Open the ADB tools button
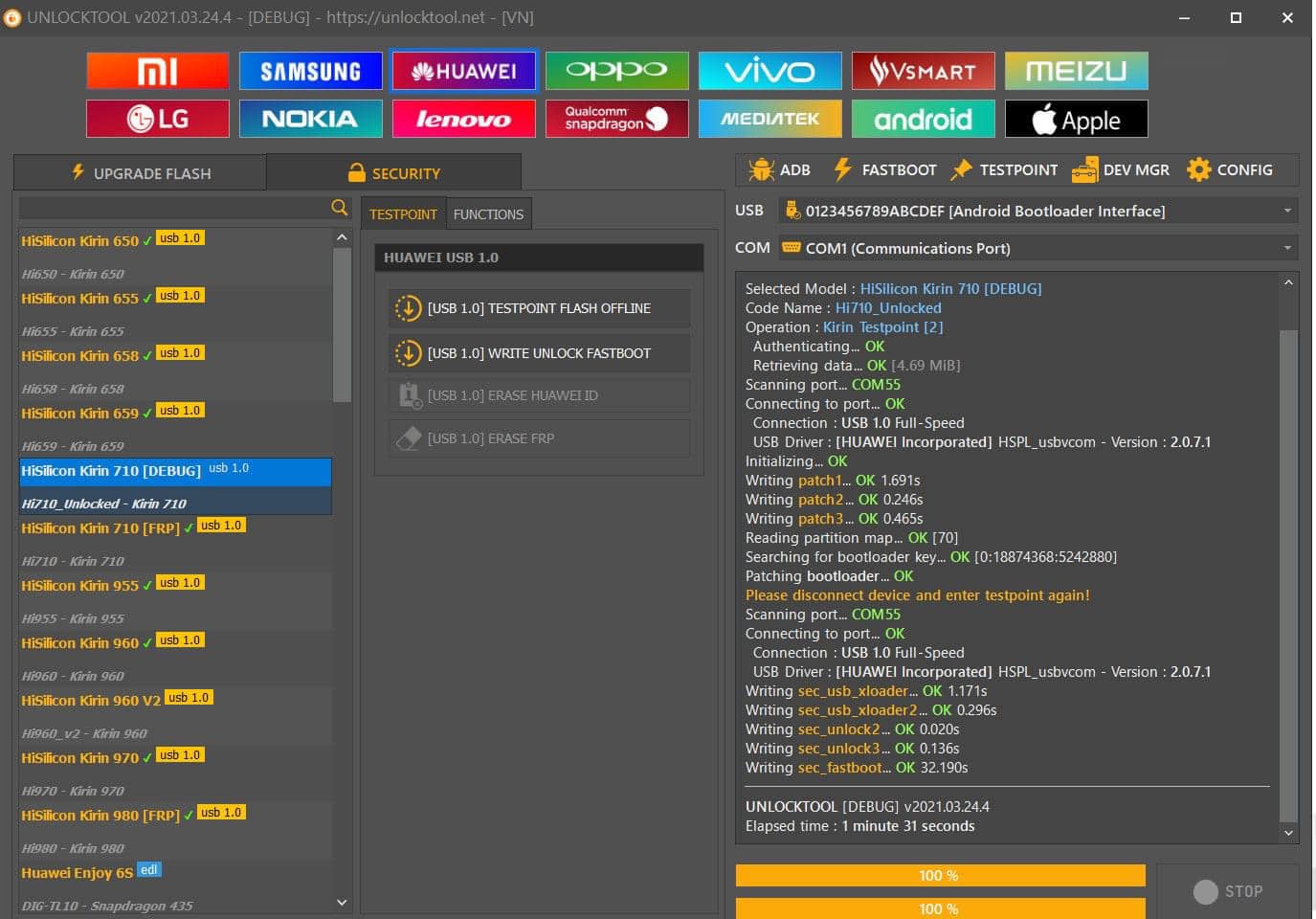 click(x=779, y=170)
